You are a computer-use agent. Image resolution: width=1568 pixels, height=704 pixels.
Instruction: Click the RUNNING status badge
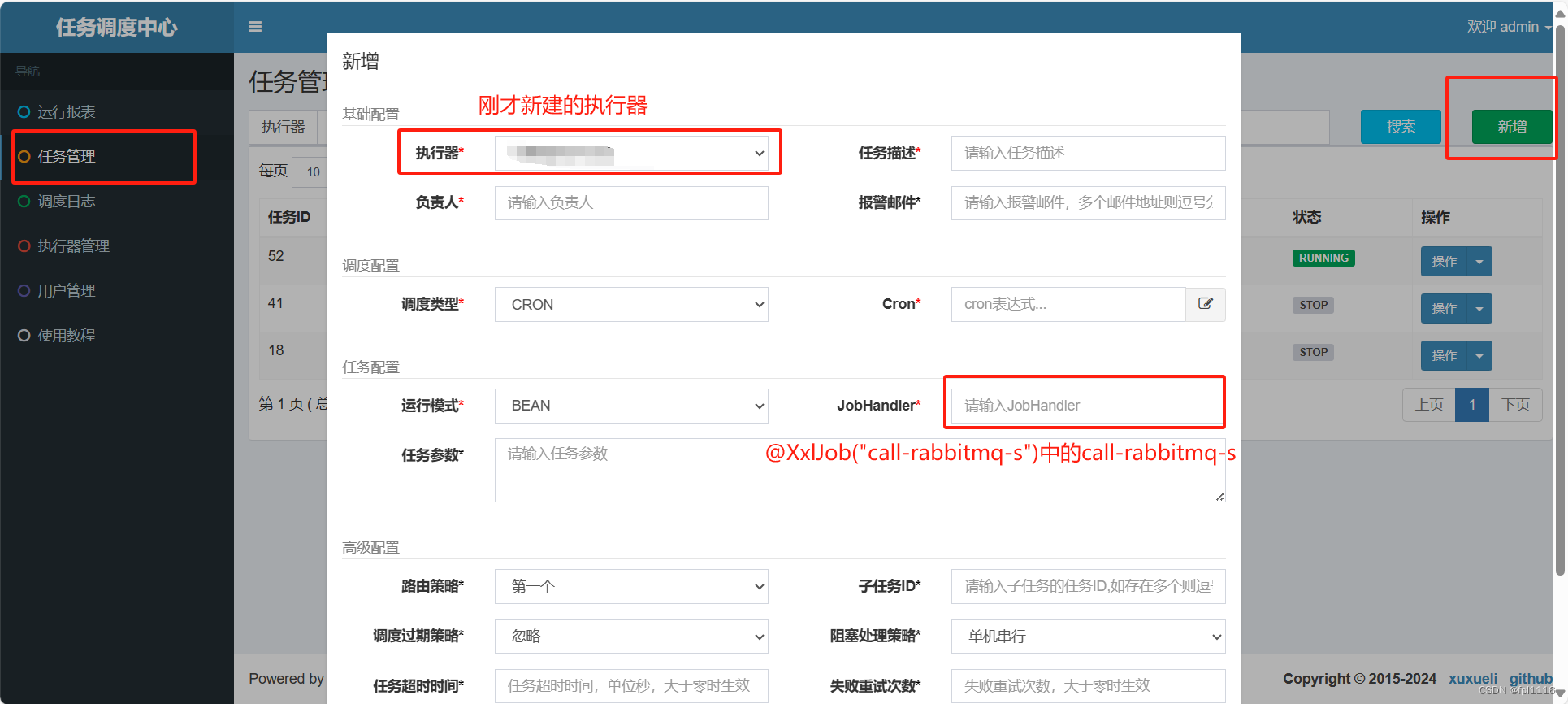click(x=1323, y=258)
